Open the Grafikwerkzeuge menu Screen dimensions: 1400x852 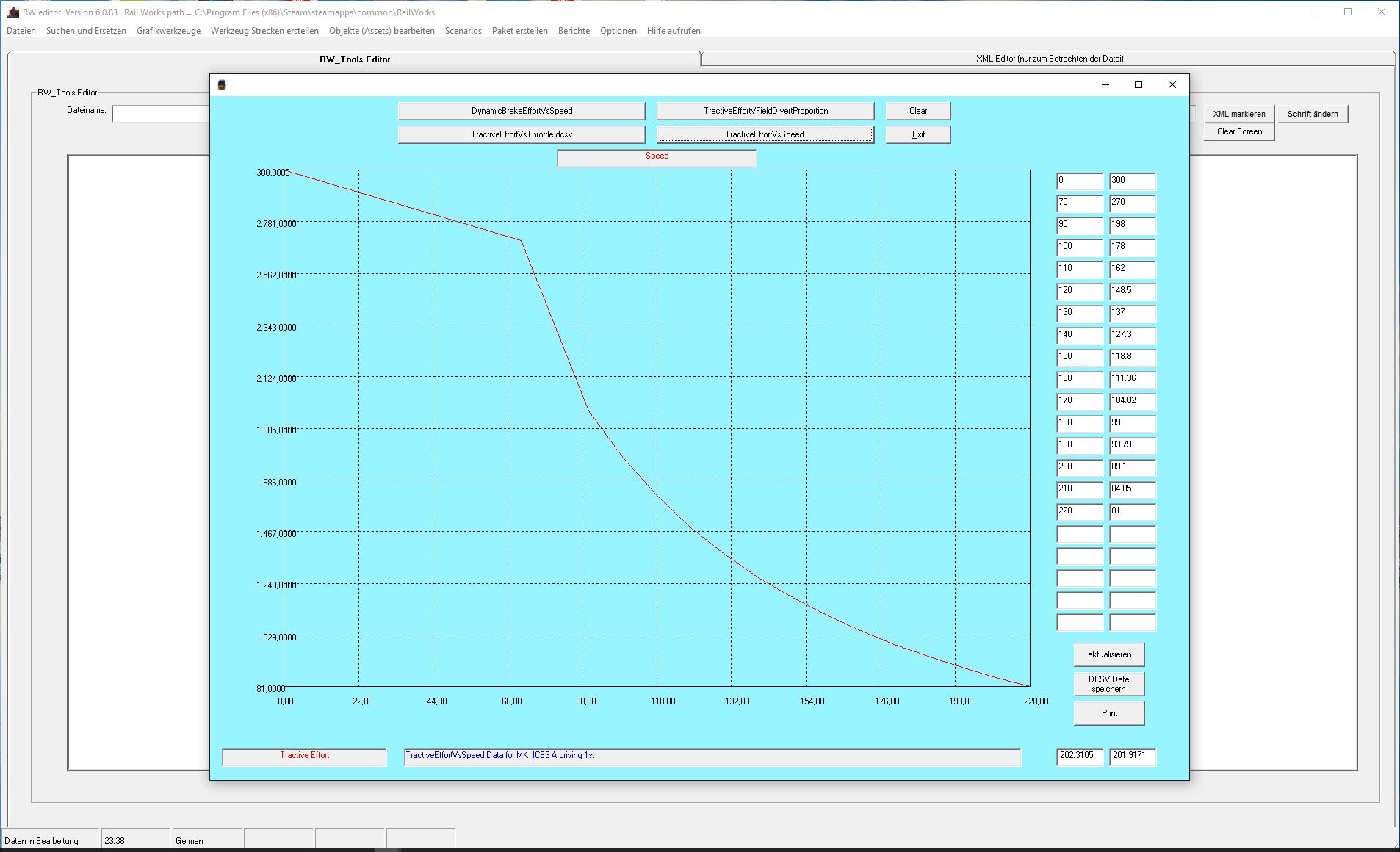168,31
